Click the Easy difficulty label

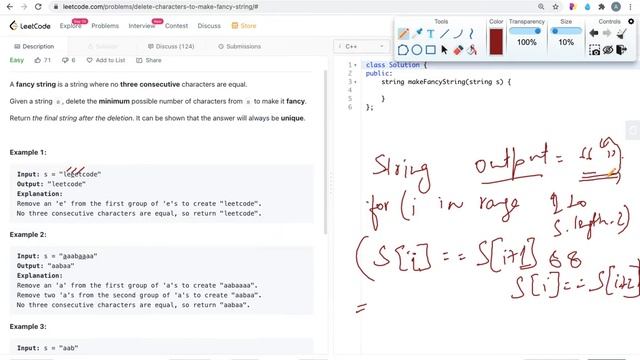click(17, 60)
